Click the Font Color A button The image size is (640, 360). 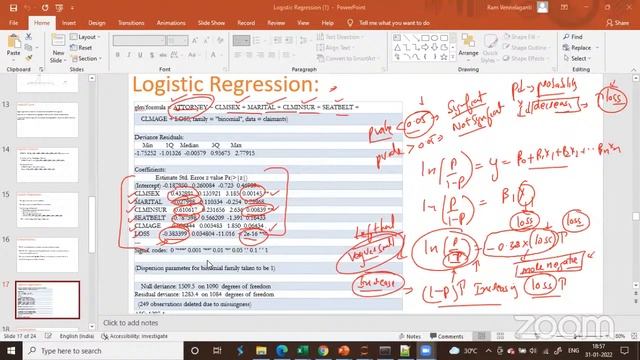point(213,55)
